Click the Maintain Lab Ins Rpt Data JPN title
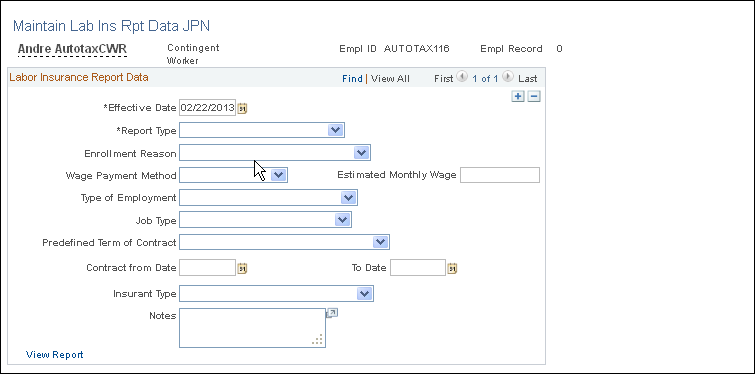 (111, 26)
